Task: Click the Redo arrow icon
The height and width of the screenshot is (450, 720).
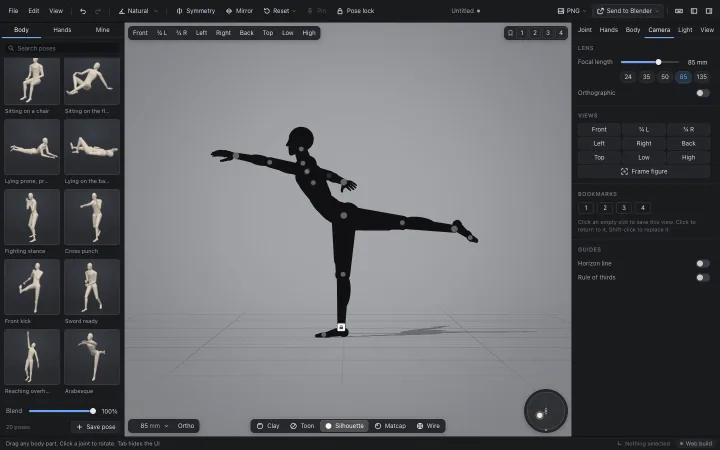Action: (98, 11)
